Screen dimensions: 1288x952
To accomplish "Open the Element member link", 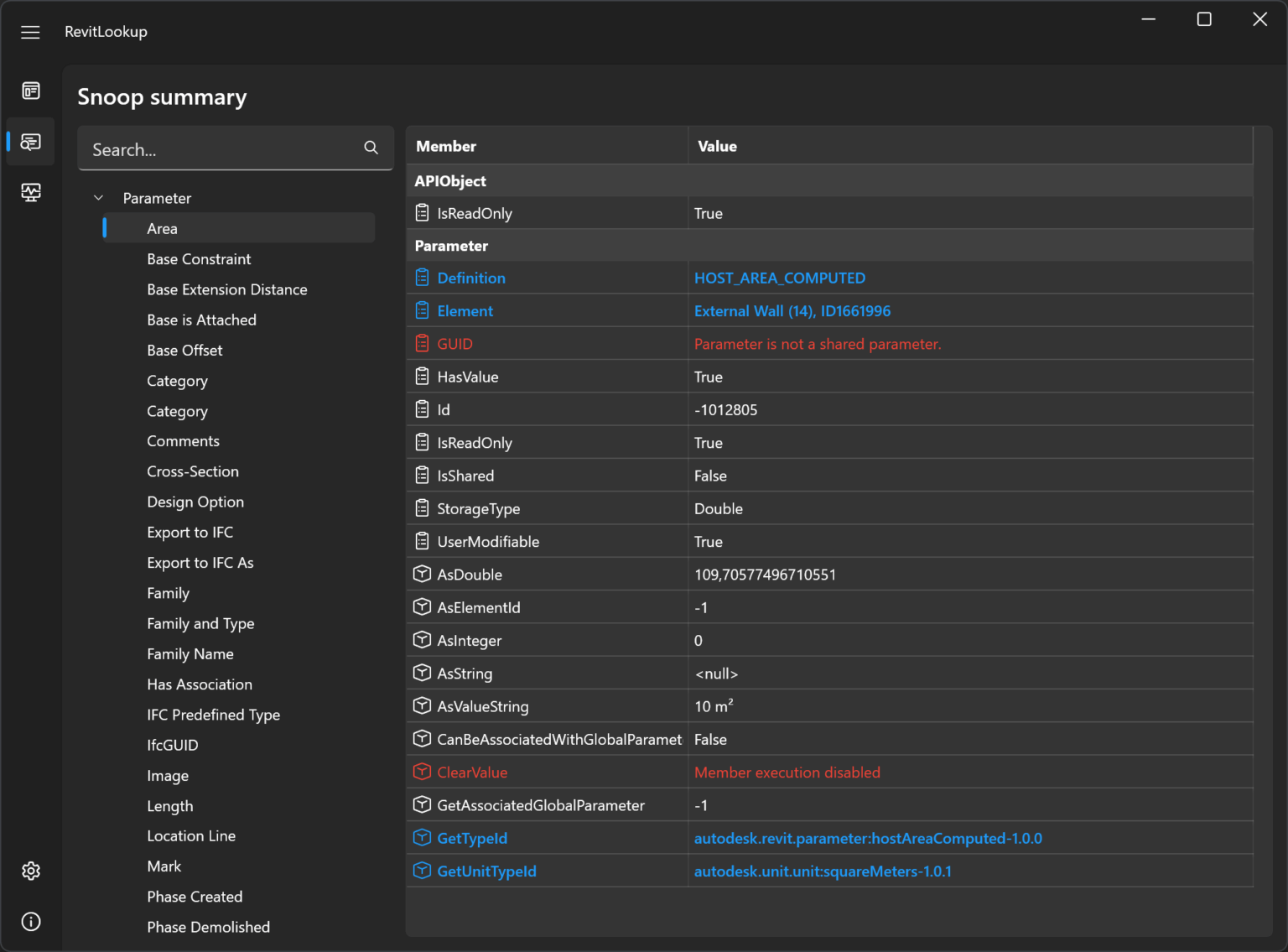I will point(465,310).
